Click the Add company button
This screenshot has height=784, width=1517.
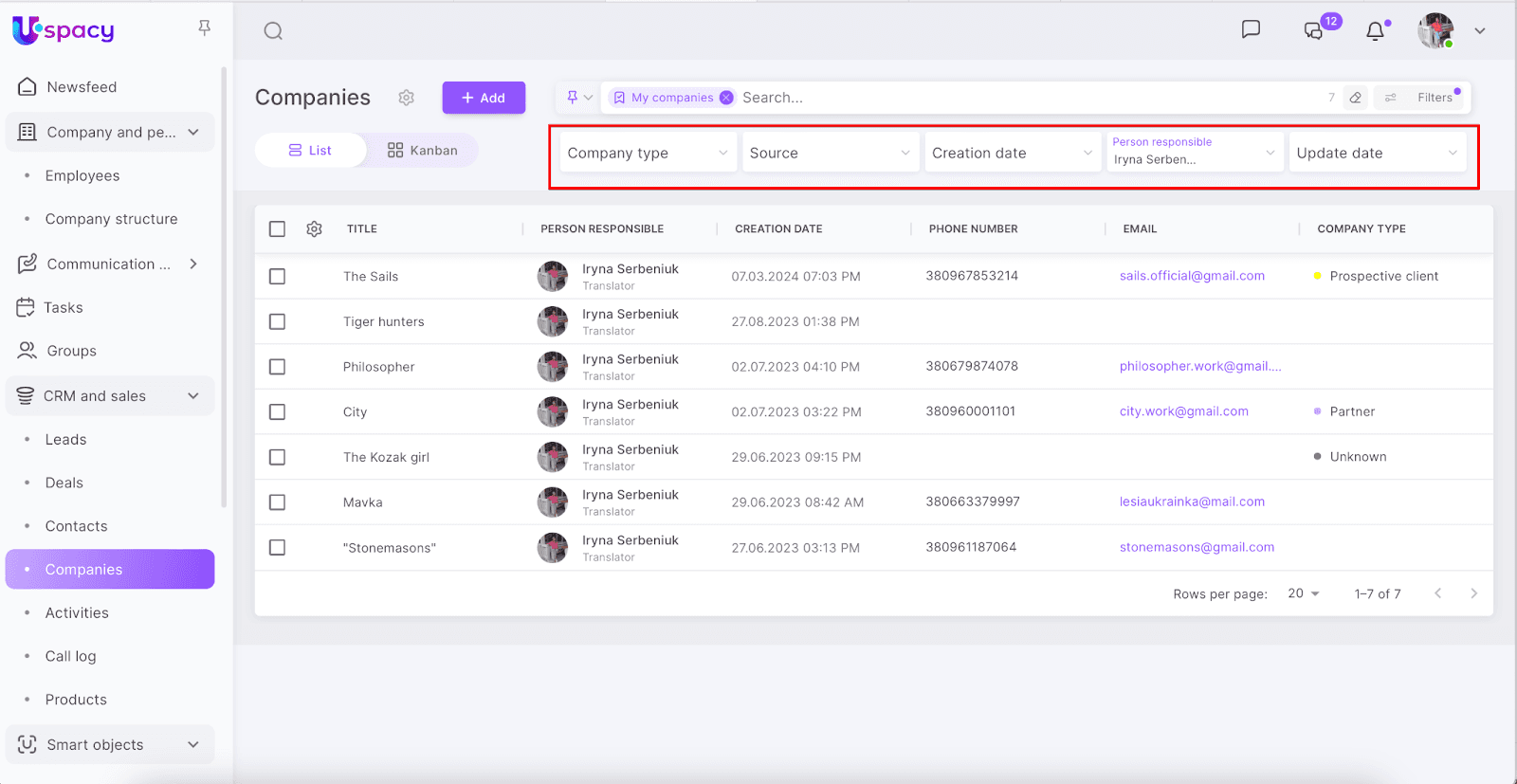point(484,98)
